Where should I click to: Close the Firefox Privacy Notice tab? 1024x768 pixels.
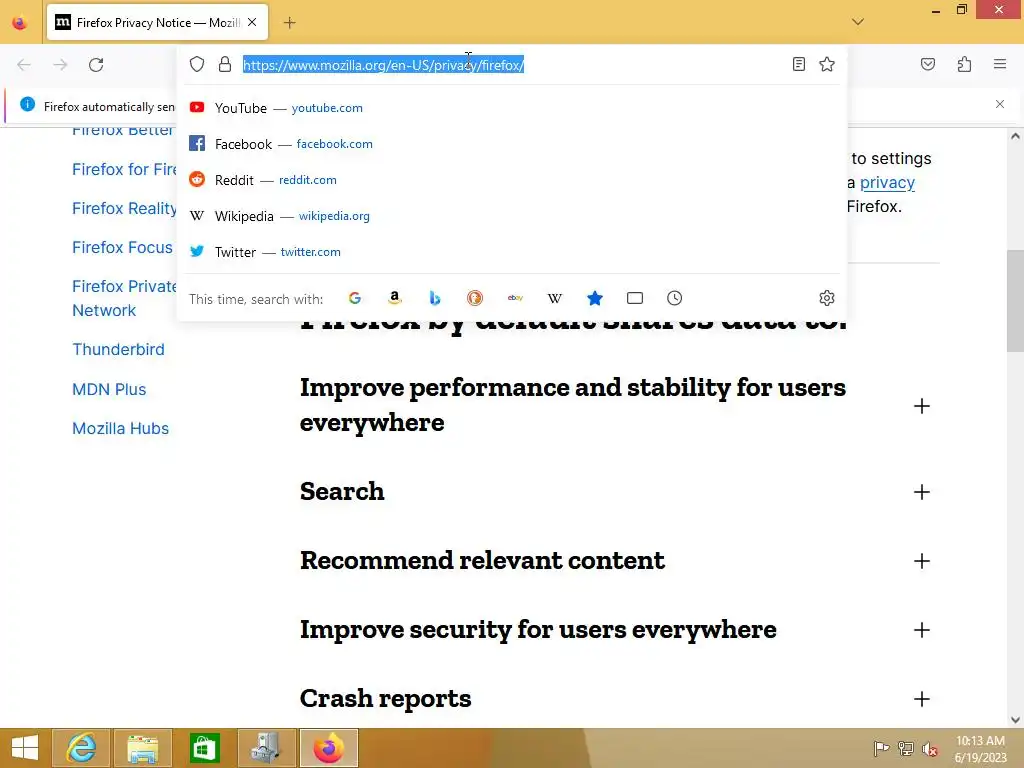(252, 22)
